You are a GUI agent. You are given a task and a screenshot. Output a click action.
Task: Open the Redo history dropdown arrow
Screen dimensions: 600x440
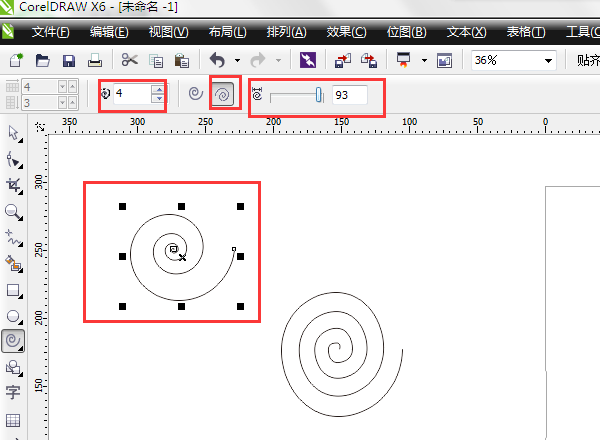[x=279, y=60]
